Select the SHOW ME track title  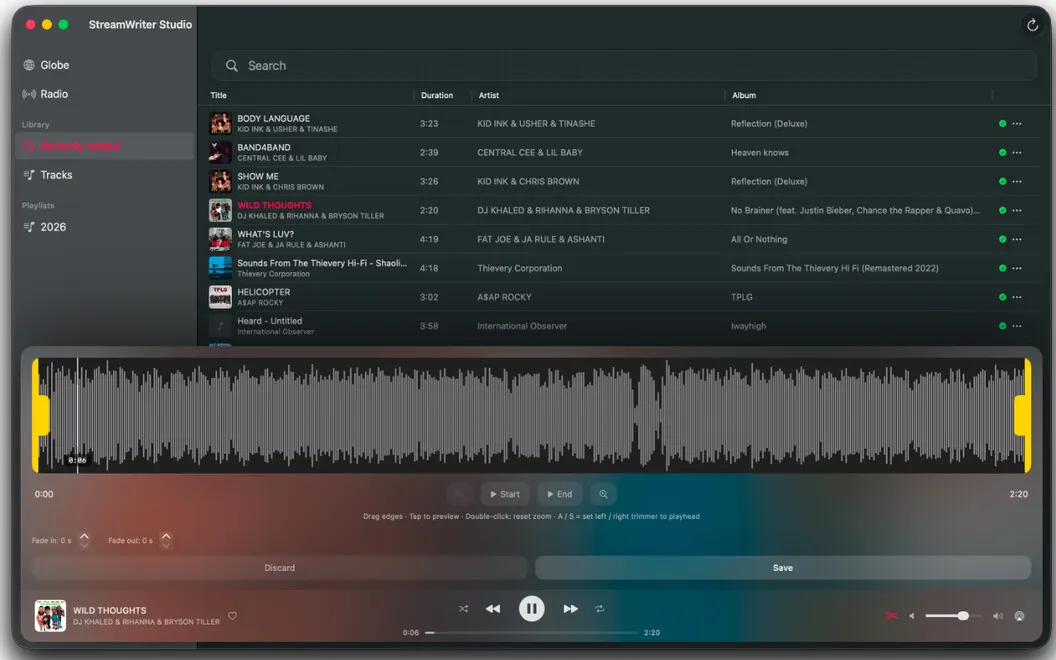click(257, 176)
